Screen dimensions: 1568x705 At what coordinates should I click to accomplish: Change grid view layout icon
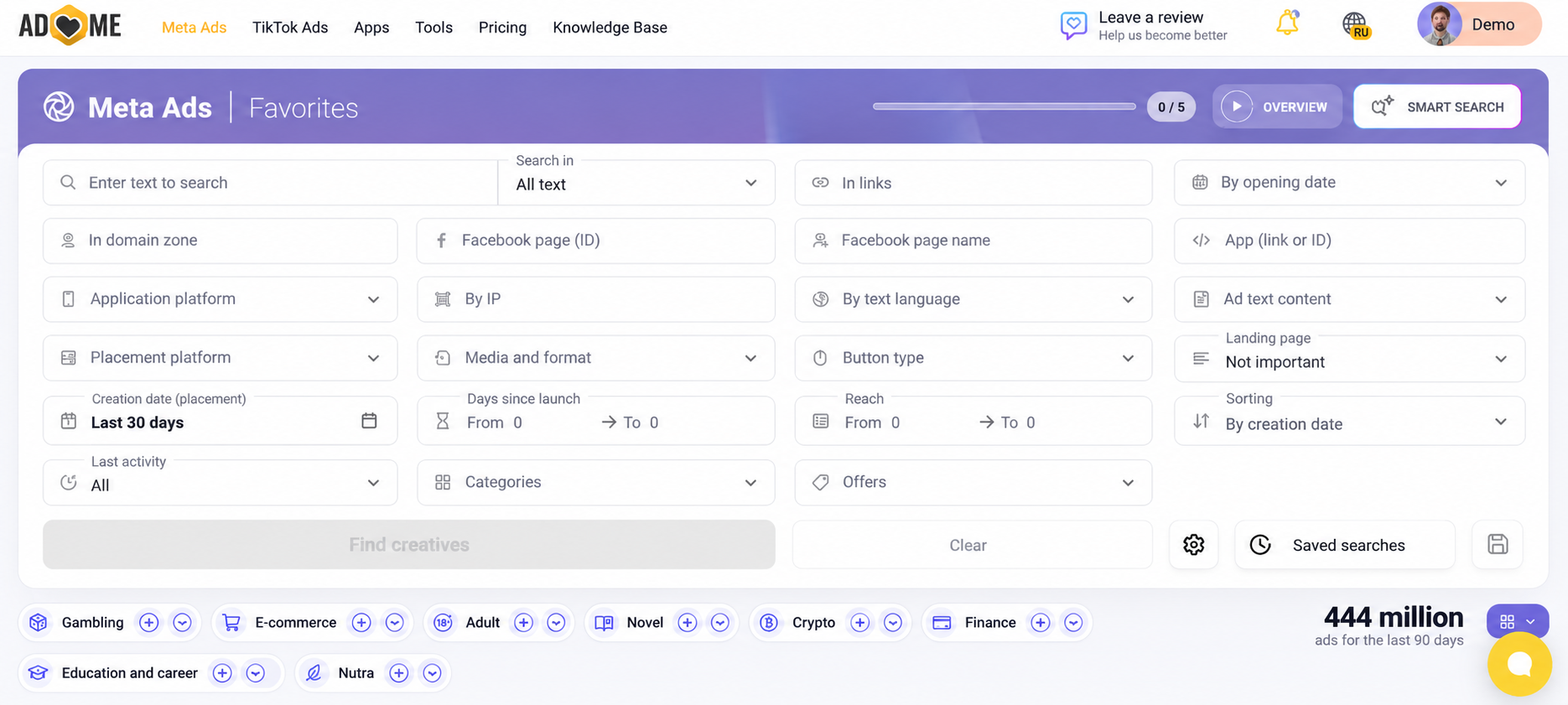(x=1517, y=621)
